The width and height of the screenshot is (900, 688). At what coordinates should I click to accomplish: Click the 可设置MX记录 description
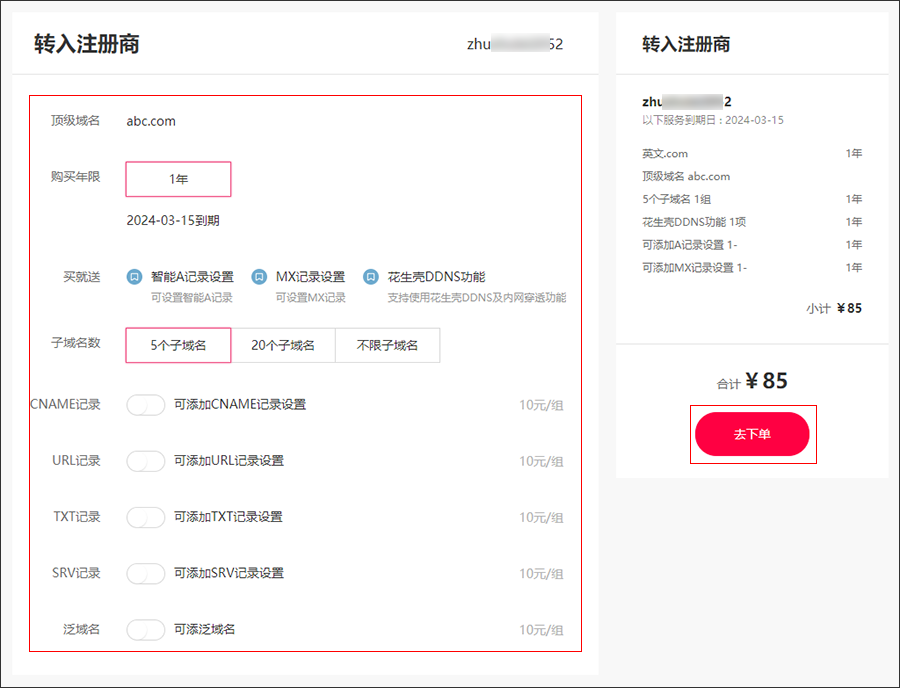(x=311, y=298)
